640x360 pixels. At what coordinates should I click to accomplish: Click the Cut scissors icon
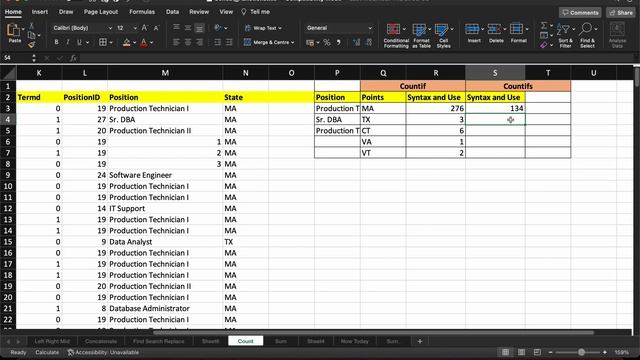(31, 26)
